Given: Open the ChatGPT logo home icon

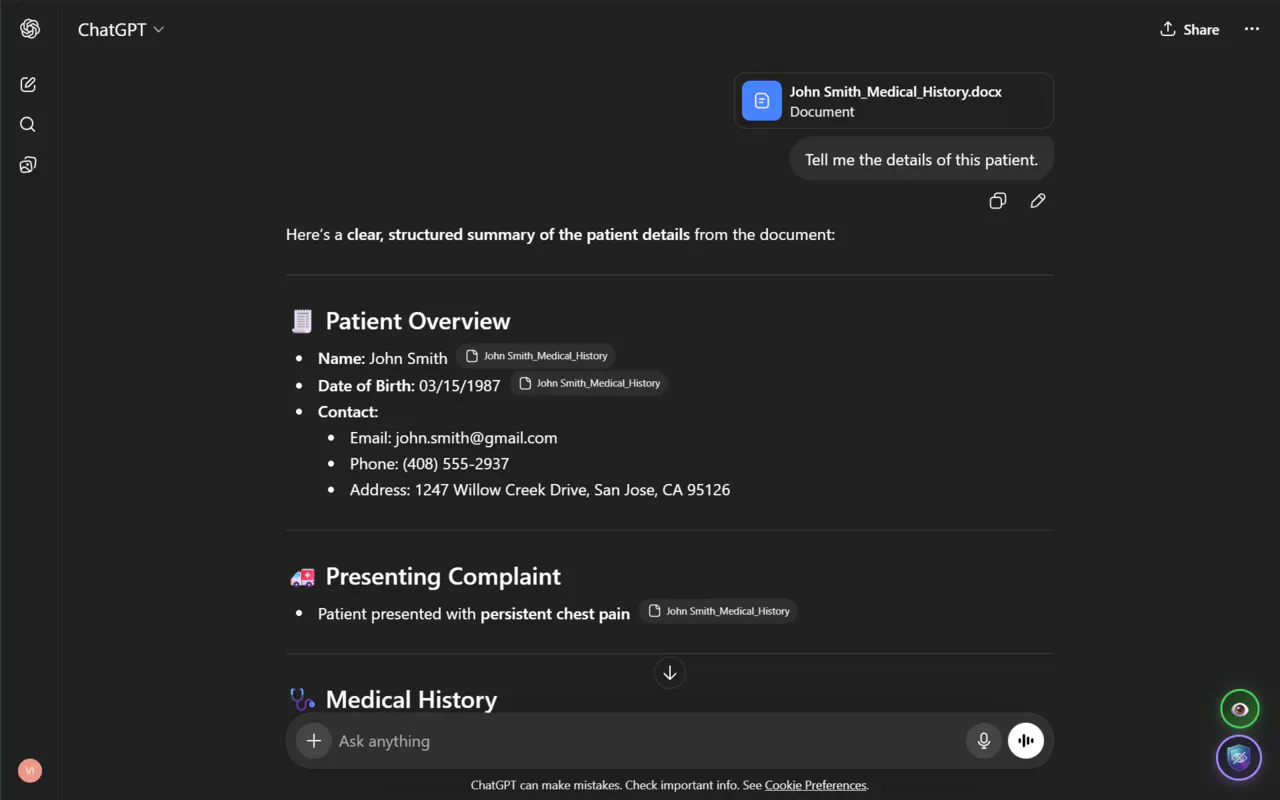Looking at the screenshot, I should click(x=30, y=29).
